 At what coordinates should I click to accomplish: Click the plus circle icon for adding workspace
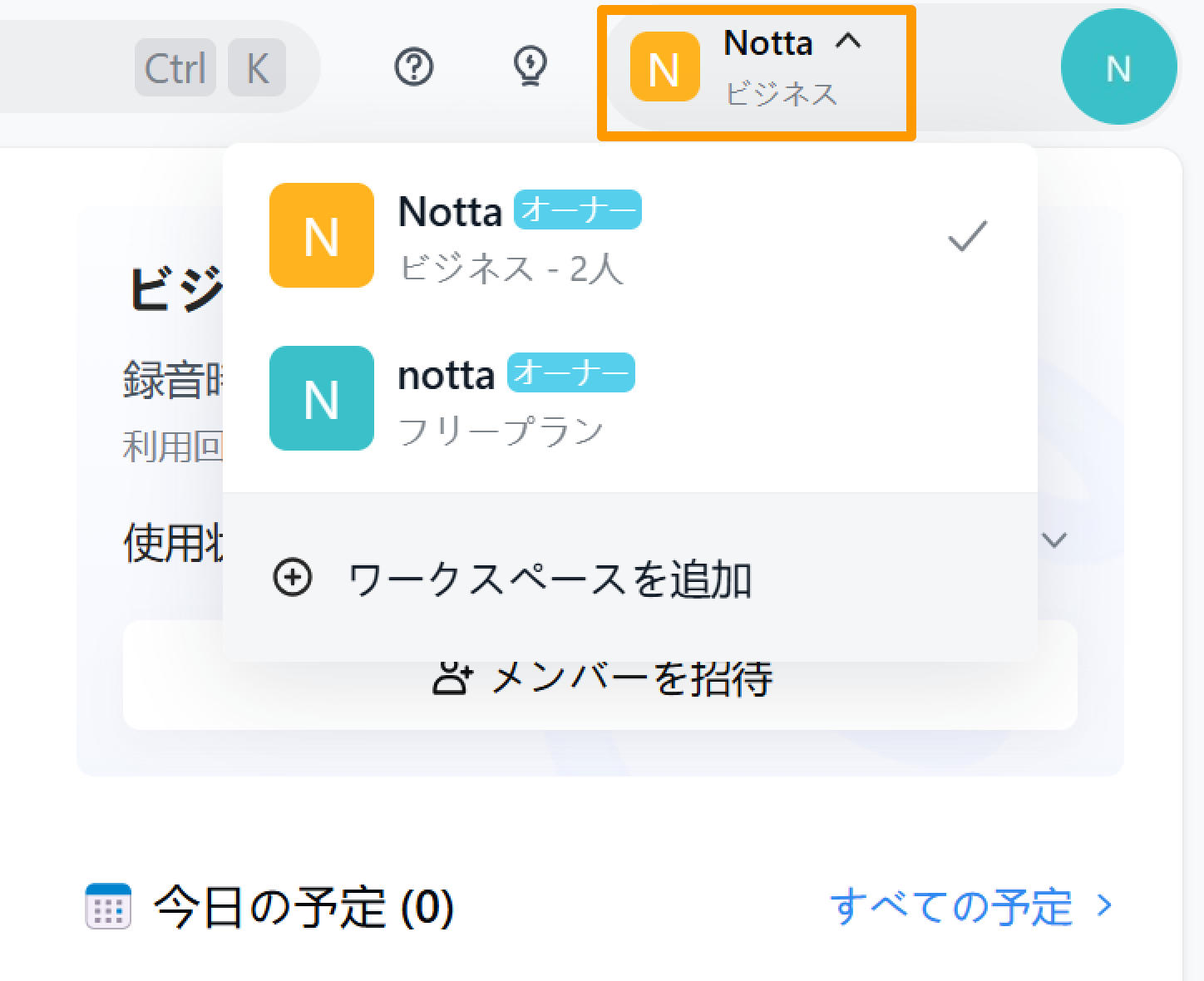293,578
